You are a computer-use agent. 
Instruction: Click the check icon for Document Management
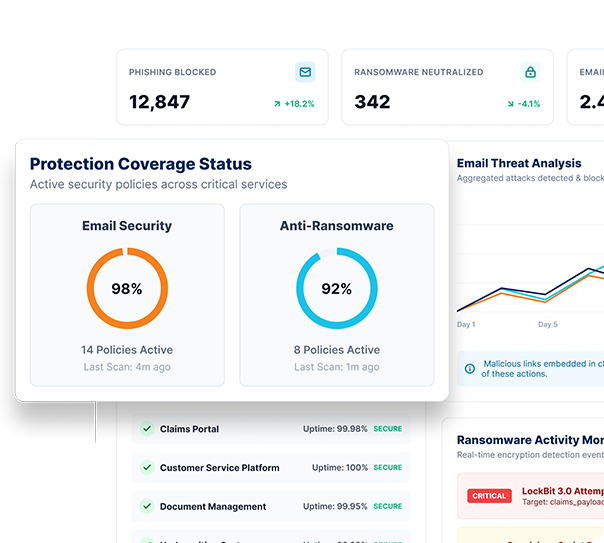tap(147, 506)
